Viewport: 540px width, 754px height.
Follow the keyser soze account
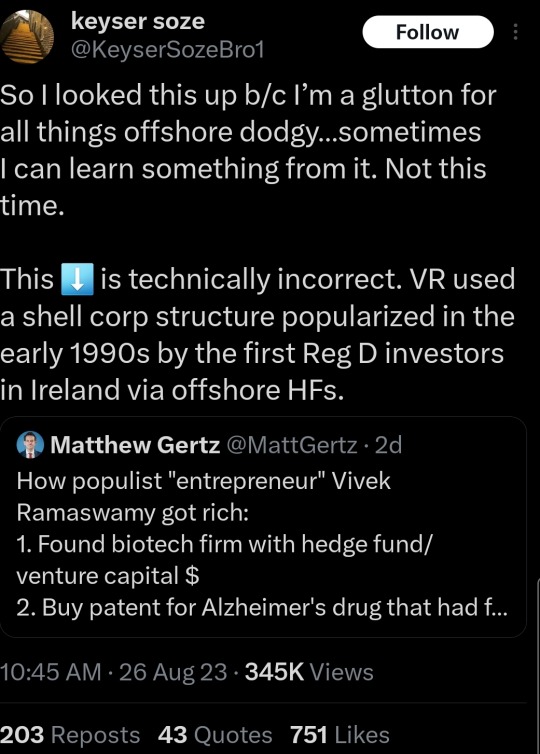(x=427, y=32)
